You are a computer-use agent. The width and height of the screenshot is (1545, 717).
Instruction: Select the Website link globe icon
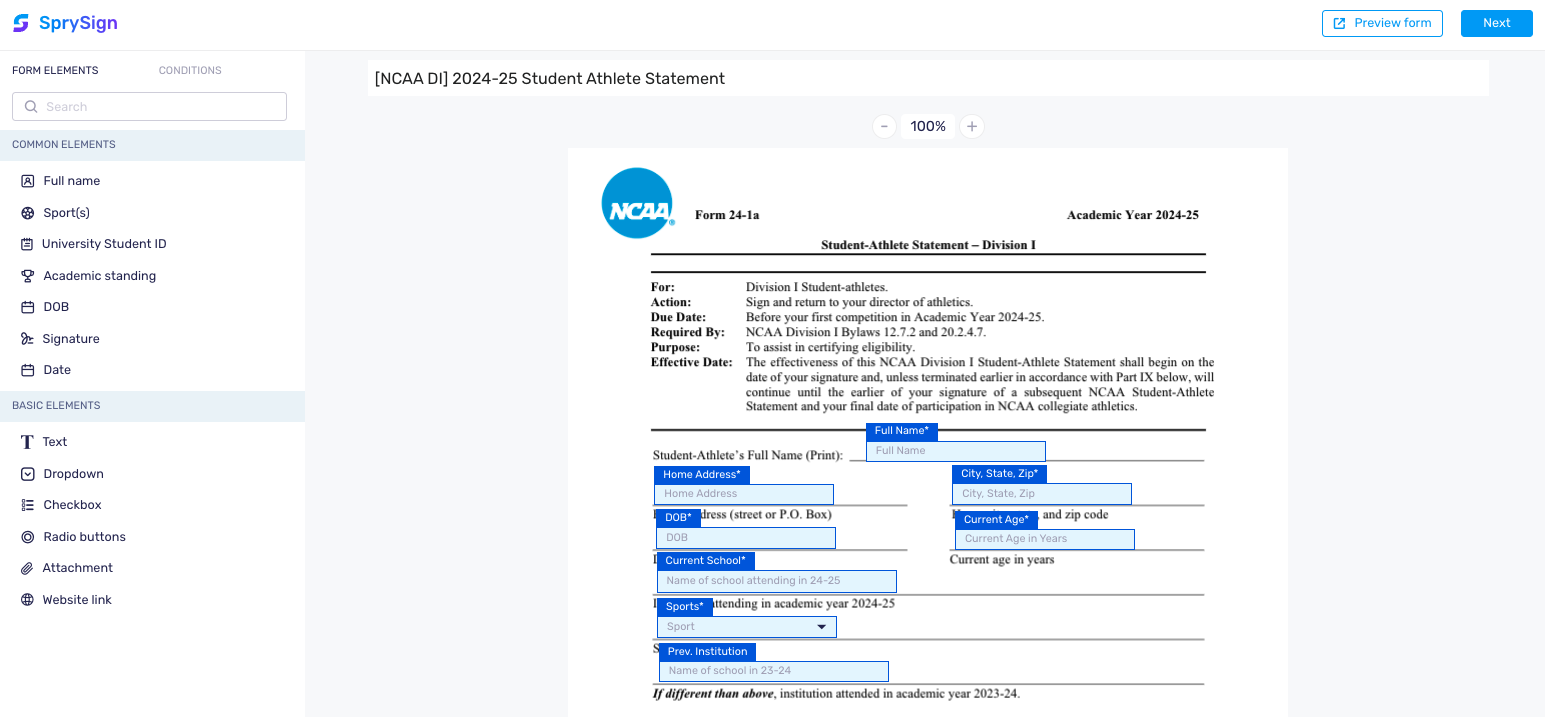coord(27,600)
